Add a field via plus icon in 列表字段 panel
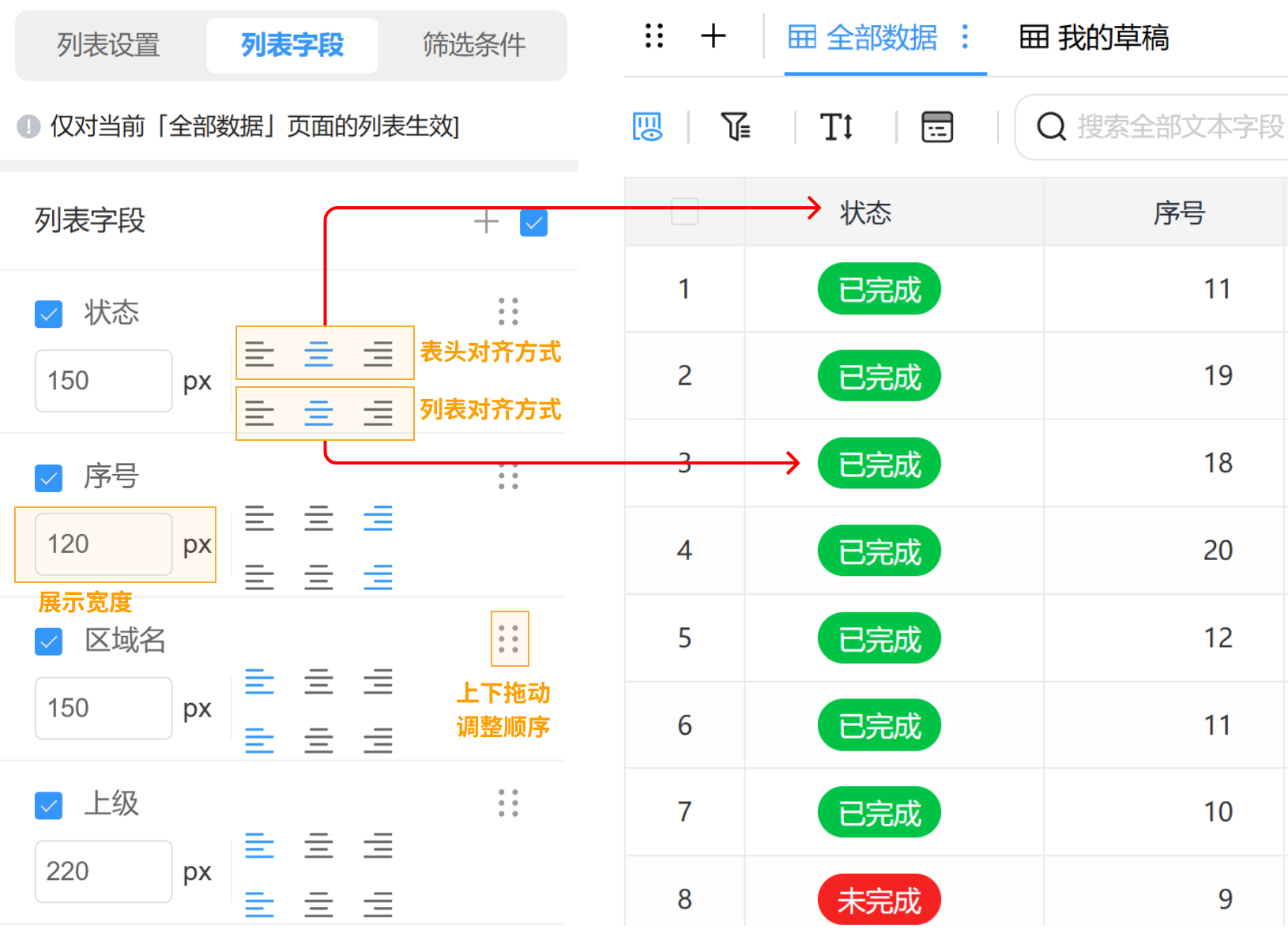The width and height of the screenshot is (1288, 933). [x=487, y=222]
